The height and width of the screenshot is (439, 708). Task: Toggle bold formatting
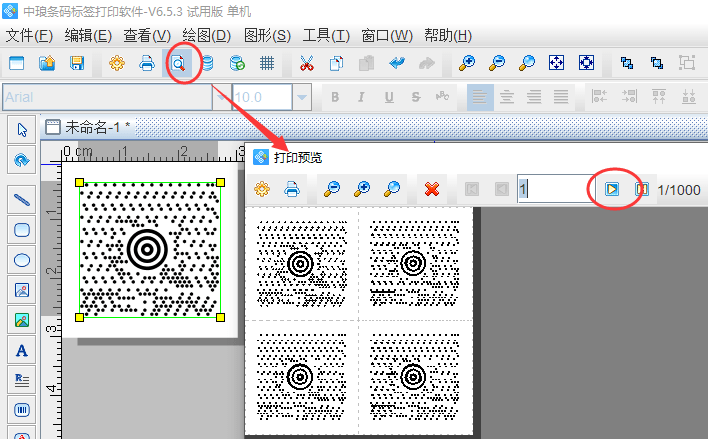[x=335, y=97]
